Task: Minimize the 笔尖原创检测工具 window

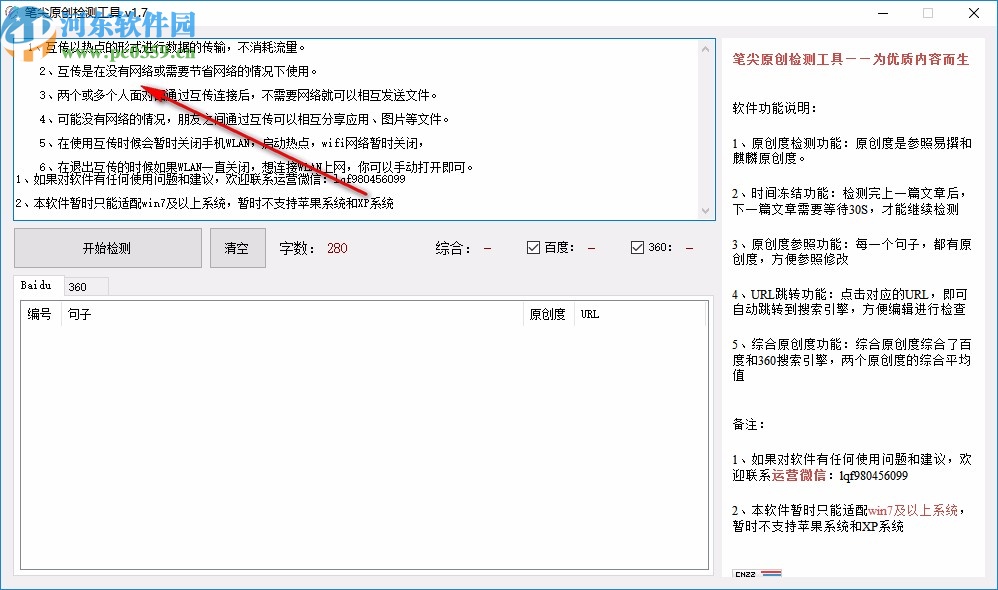Action: (883, 13)
